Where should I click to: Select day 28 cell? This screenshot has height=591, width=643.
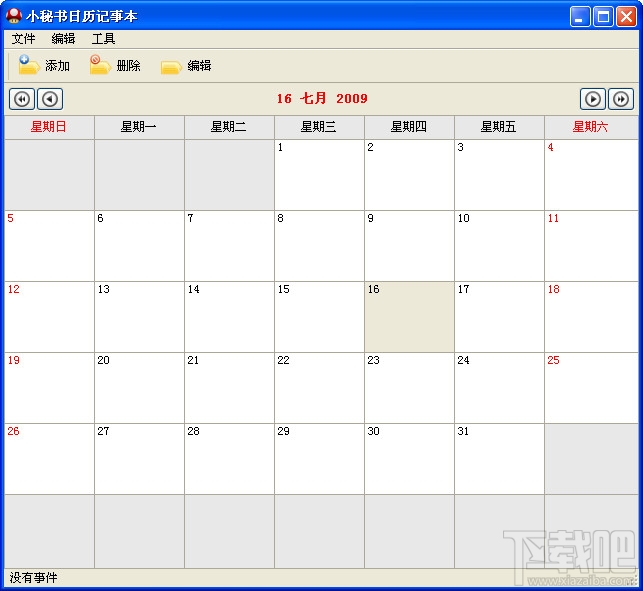(229, 459)
